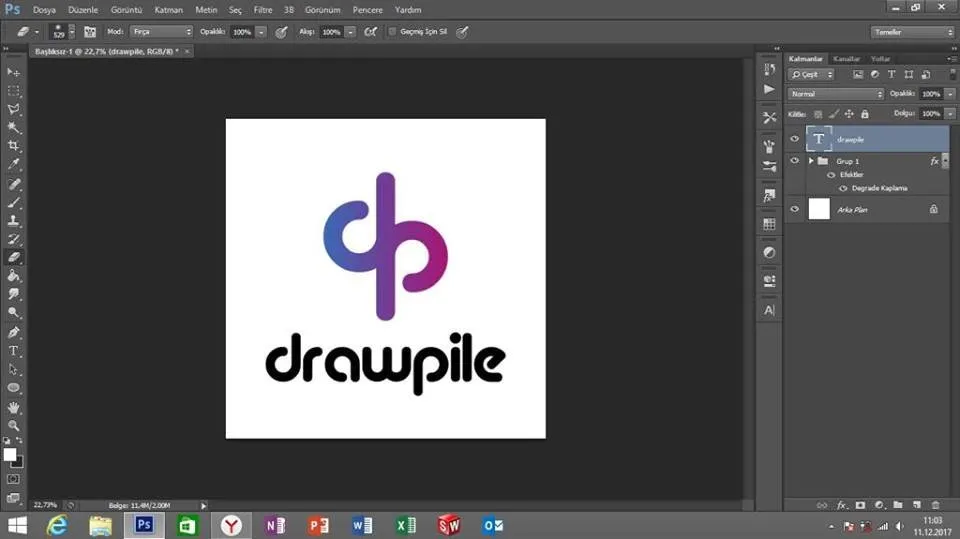The image size is (960, 539).
Task: Click the add layer style fx button
Action: point(841,505)
